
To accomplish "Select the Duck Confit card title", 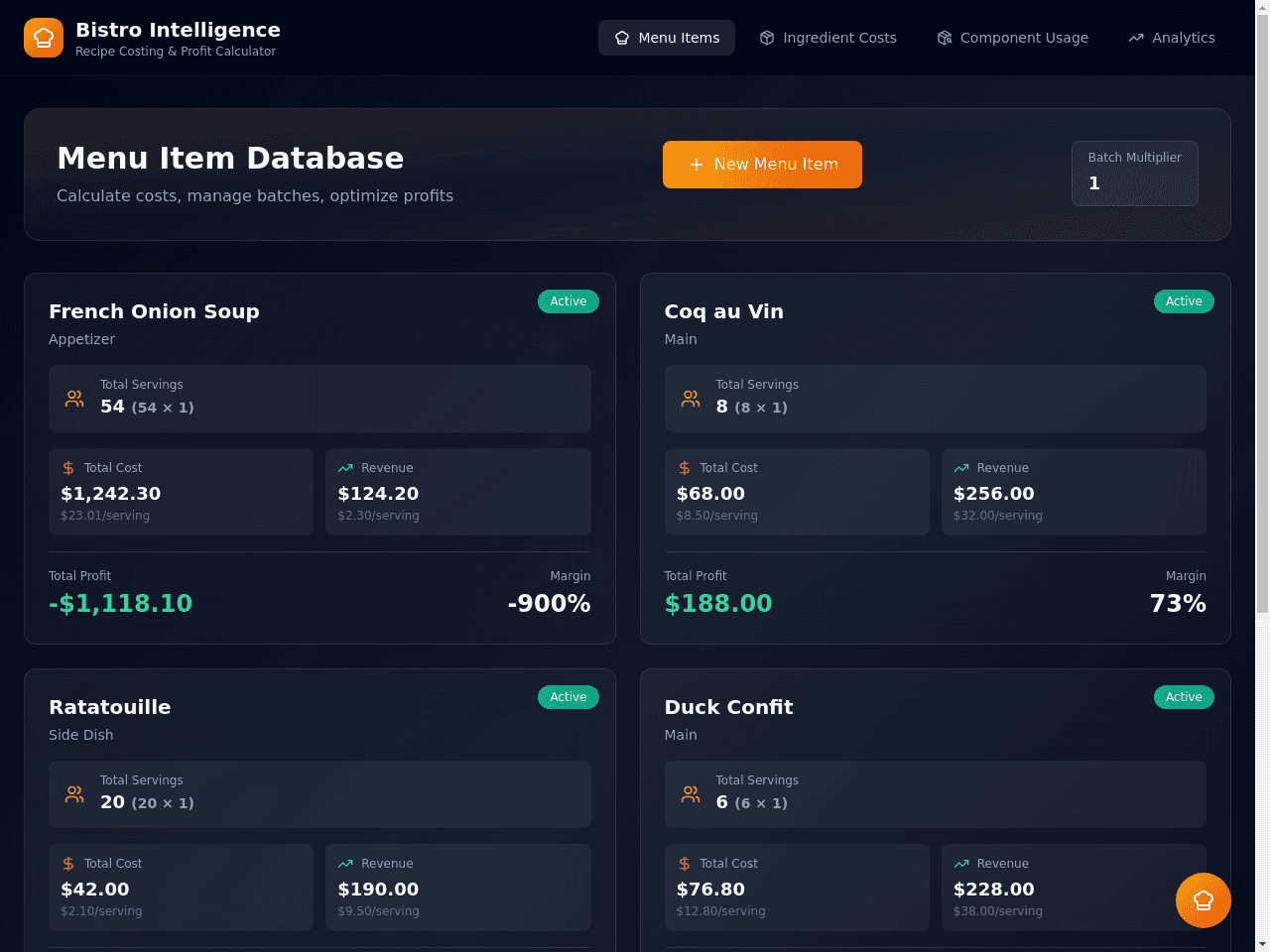I will coord(729,707).
